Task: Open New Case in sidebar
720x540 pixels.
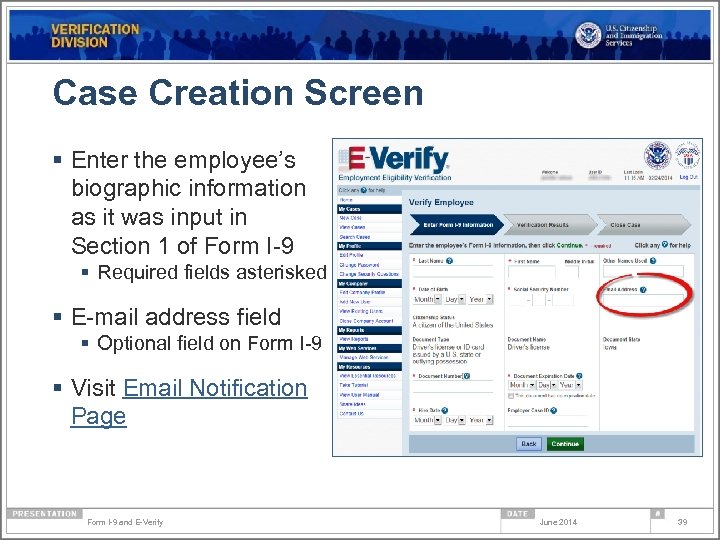Action: click(350, 218)
